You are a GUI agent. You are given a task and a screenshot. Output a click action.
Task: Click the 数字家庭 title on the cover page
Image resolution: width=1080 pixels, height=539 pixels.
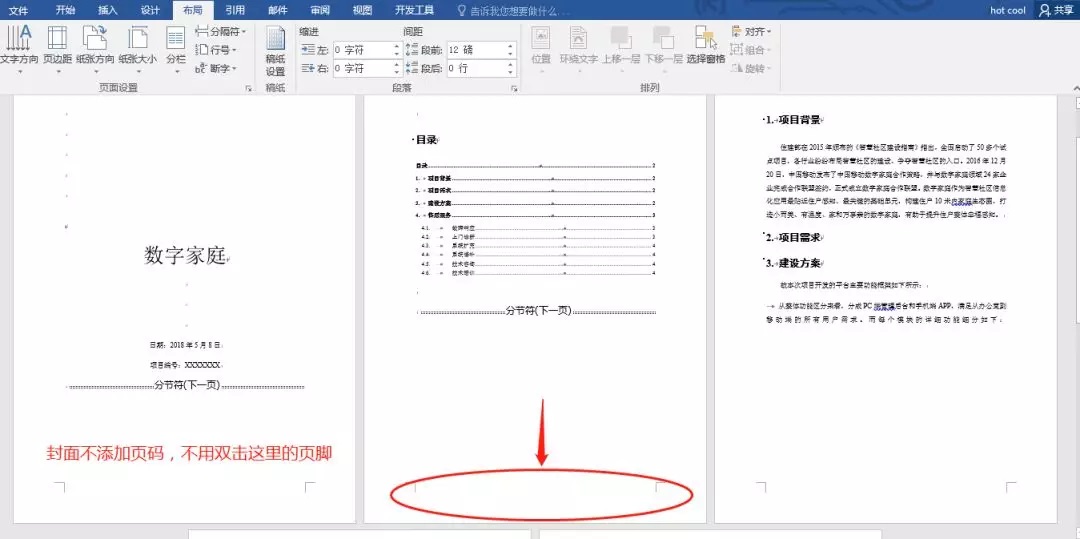click(x=184, y=255)
